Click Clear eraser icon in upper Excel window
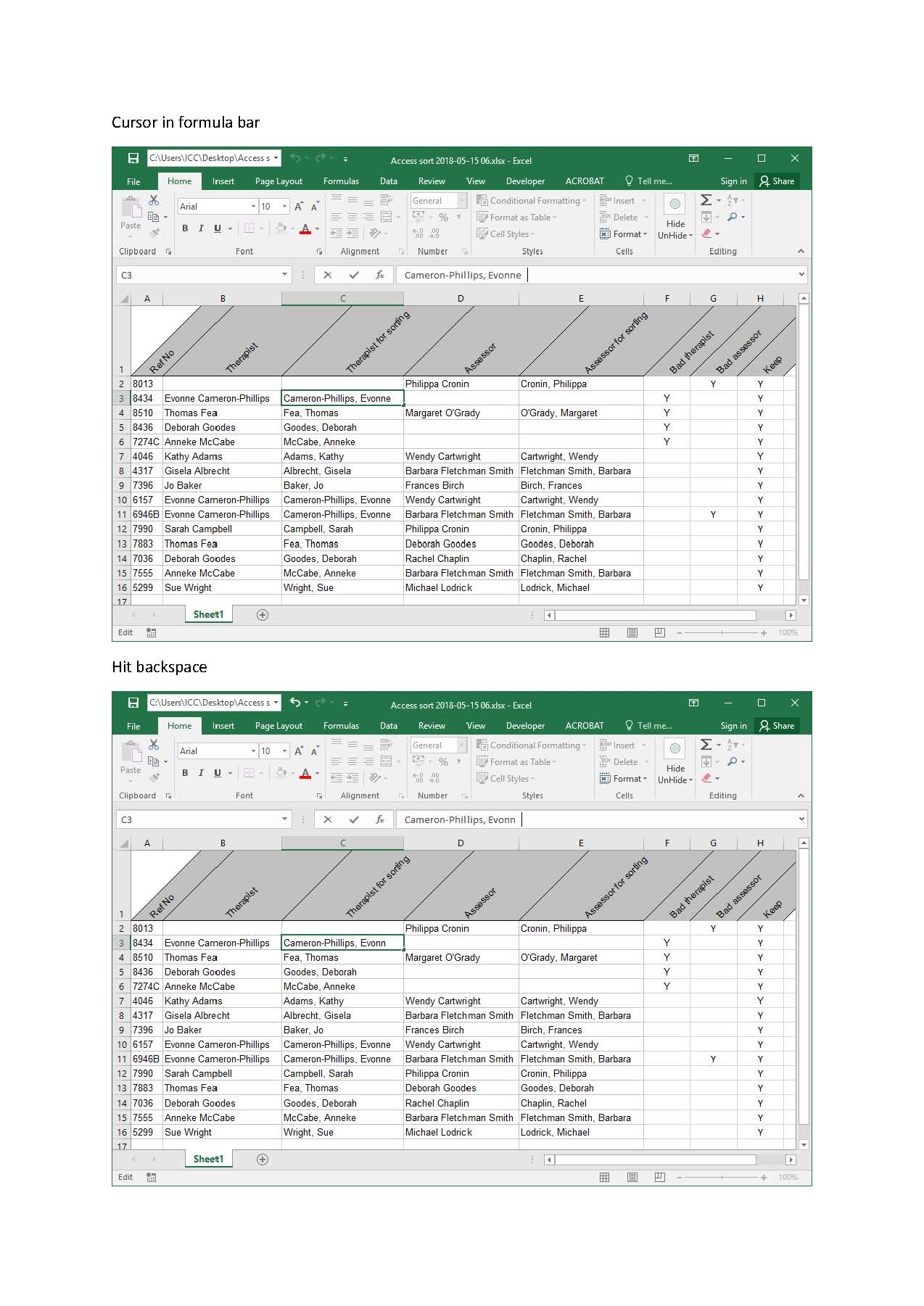Viewport: 924px width, 1306px height. (x=706, y=233)
